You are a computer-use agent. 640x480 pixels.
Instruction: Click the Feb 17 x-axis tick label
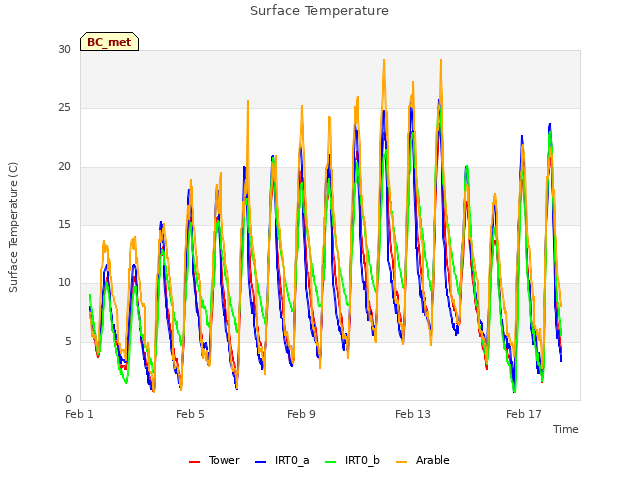[x=524, y=414]
